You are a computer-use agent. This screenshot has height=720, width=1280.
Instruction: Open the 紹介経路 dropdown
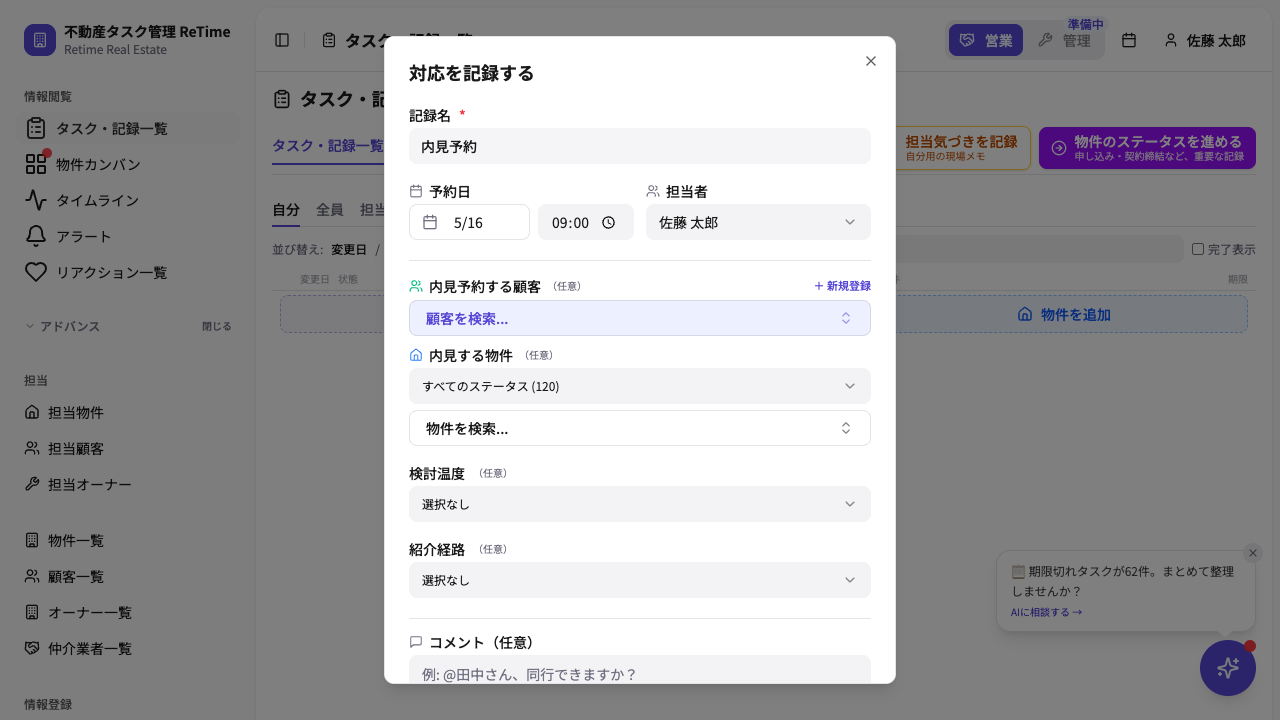click(640, 580)
